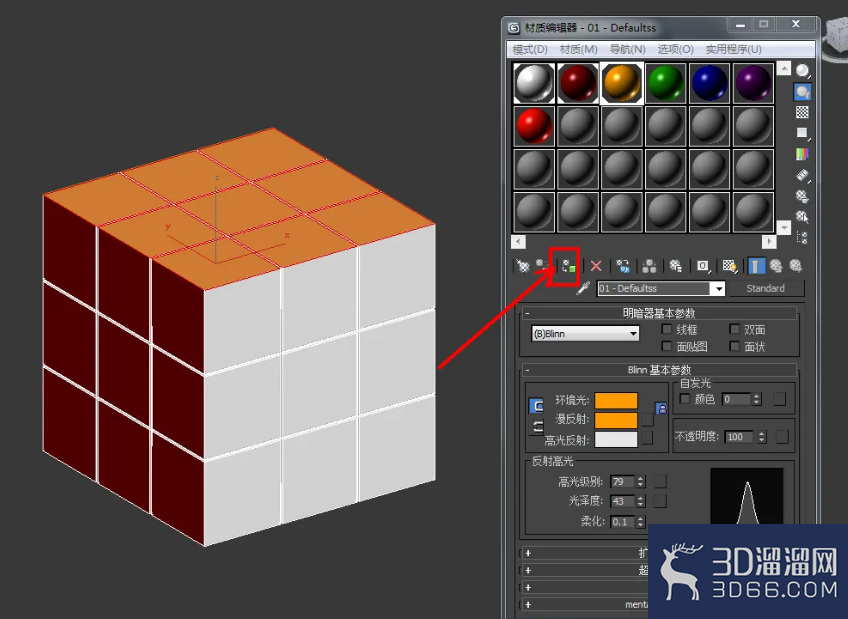Open the Sample UV Tiling flyout

click(x=803, y=133)
